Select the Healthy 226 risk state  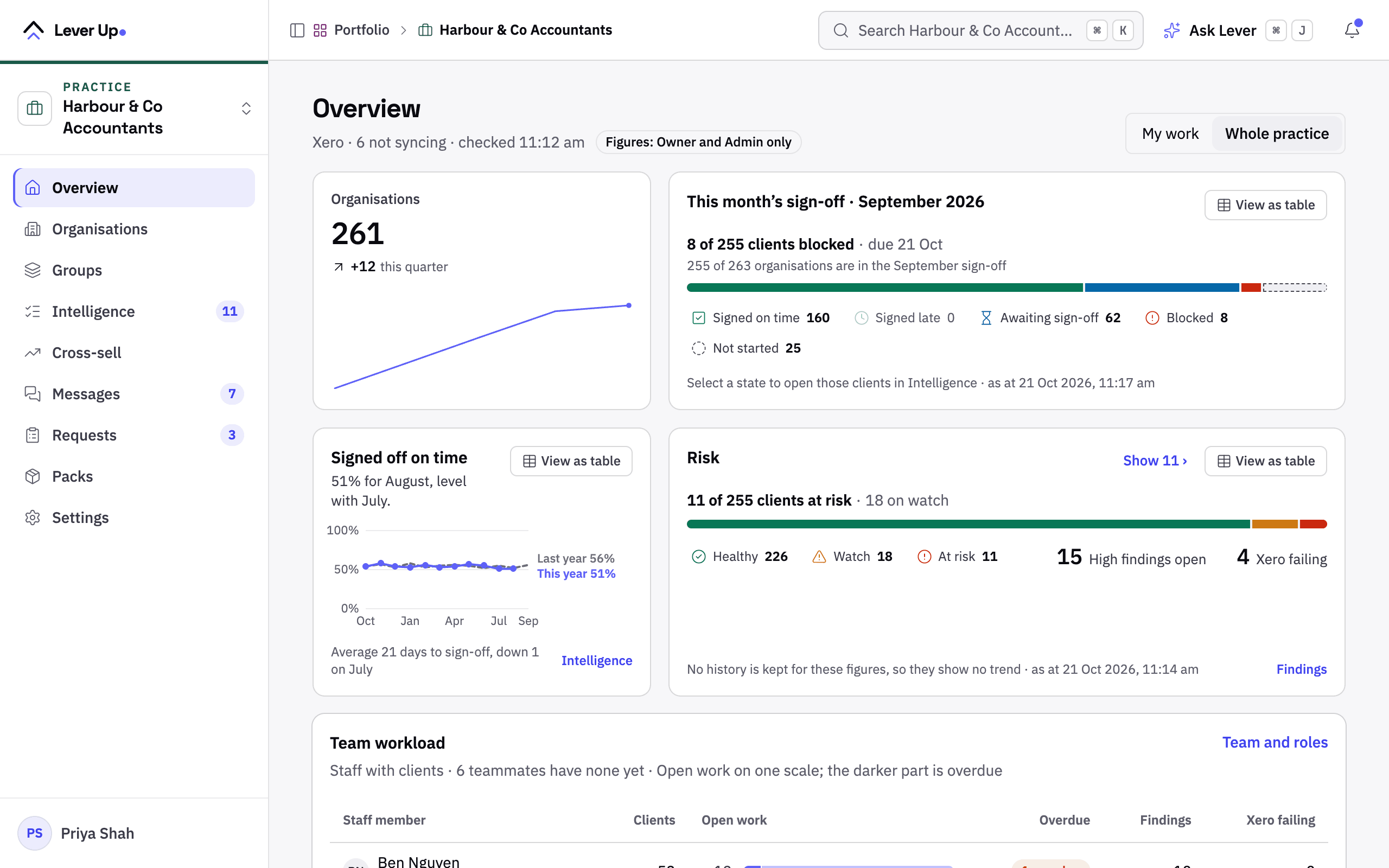740,557
